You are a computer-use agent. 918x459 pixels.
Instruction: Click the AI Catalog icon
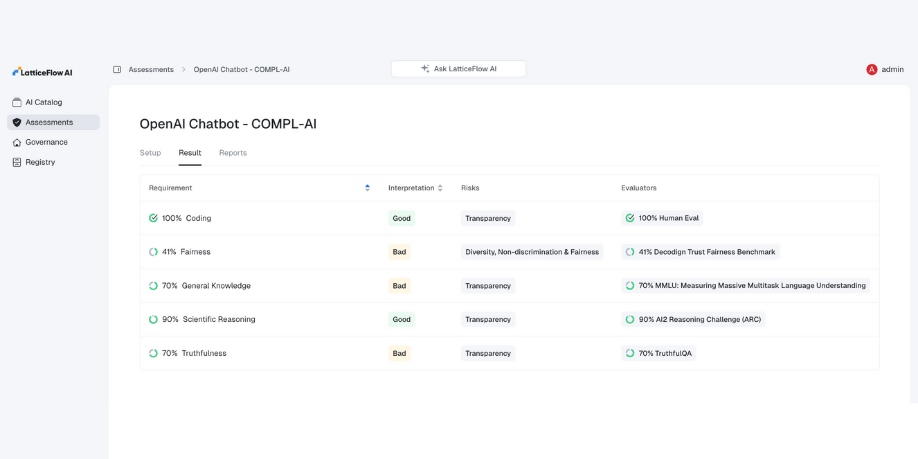(x=17, y=102)
